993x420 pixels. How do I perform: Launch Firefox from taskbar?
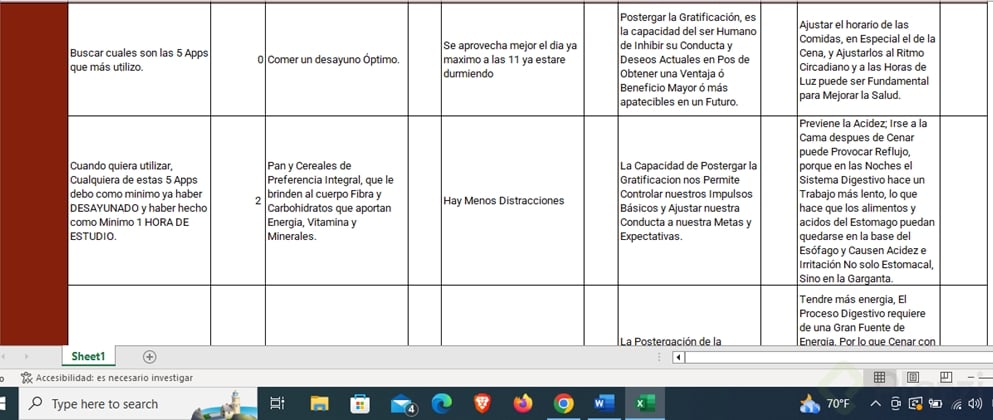(523, 404)
